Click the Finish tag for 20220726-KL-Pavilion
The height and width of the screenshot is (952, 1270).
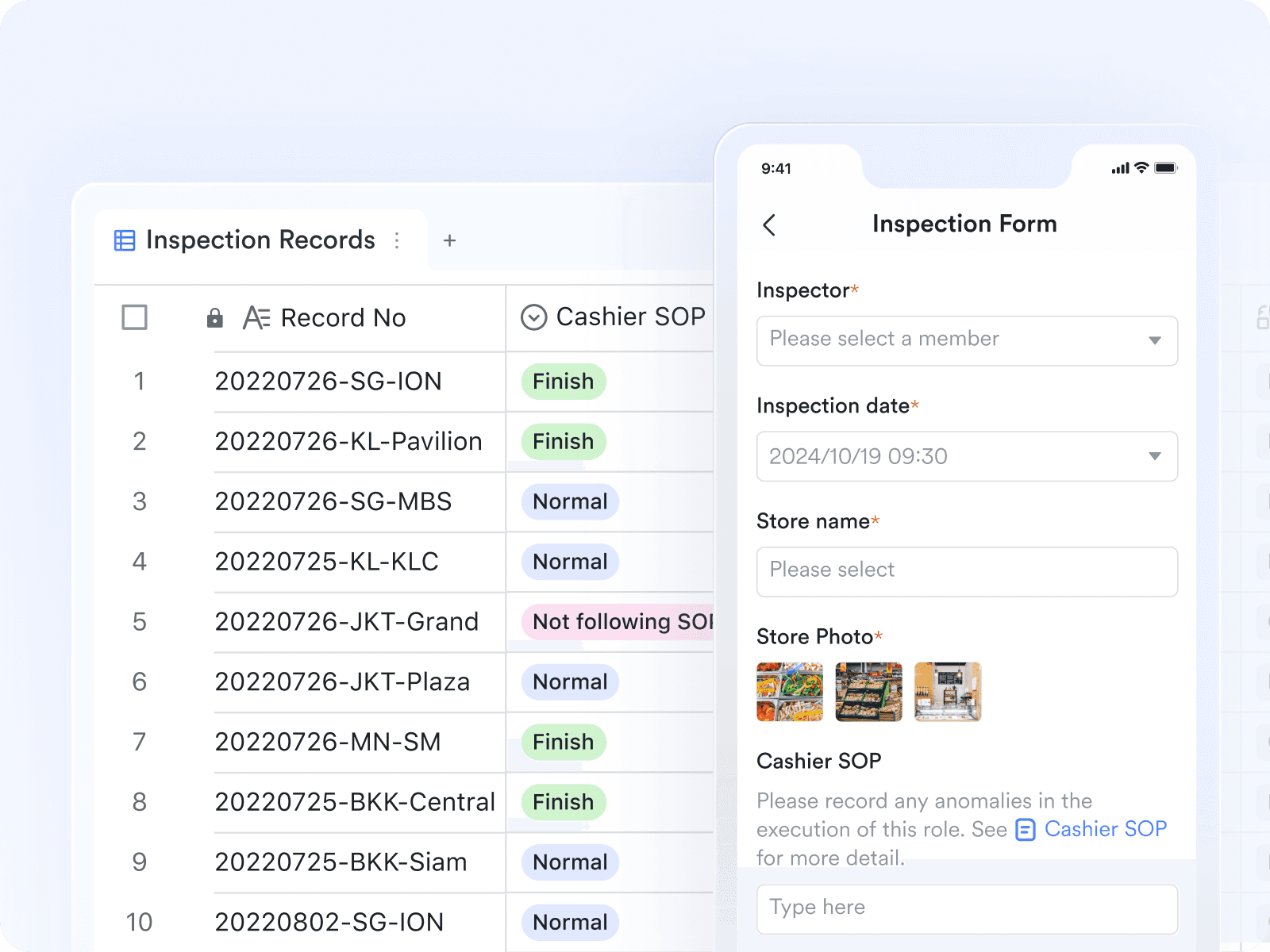coord(564,442)
